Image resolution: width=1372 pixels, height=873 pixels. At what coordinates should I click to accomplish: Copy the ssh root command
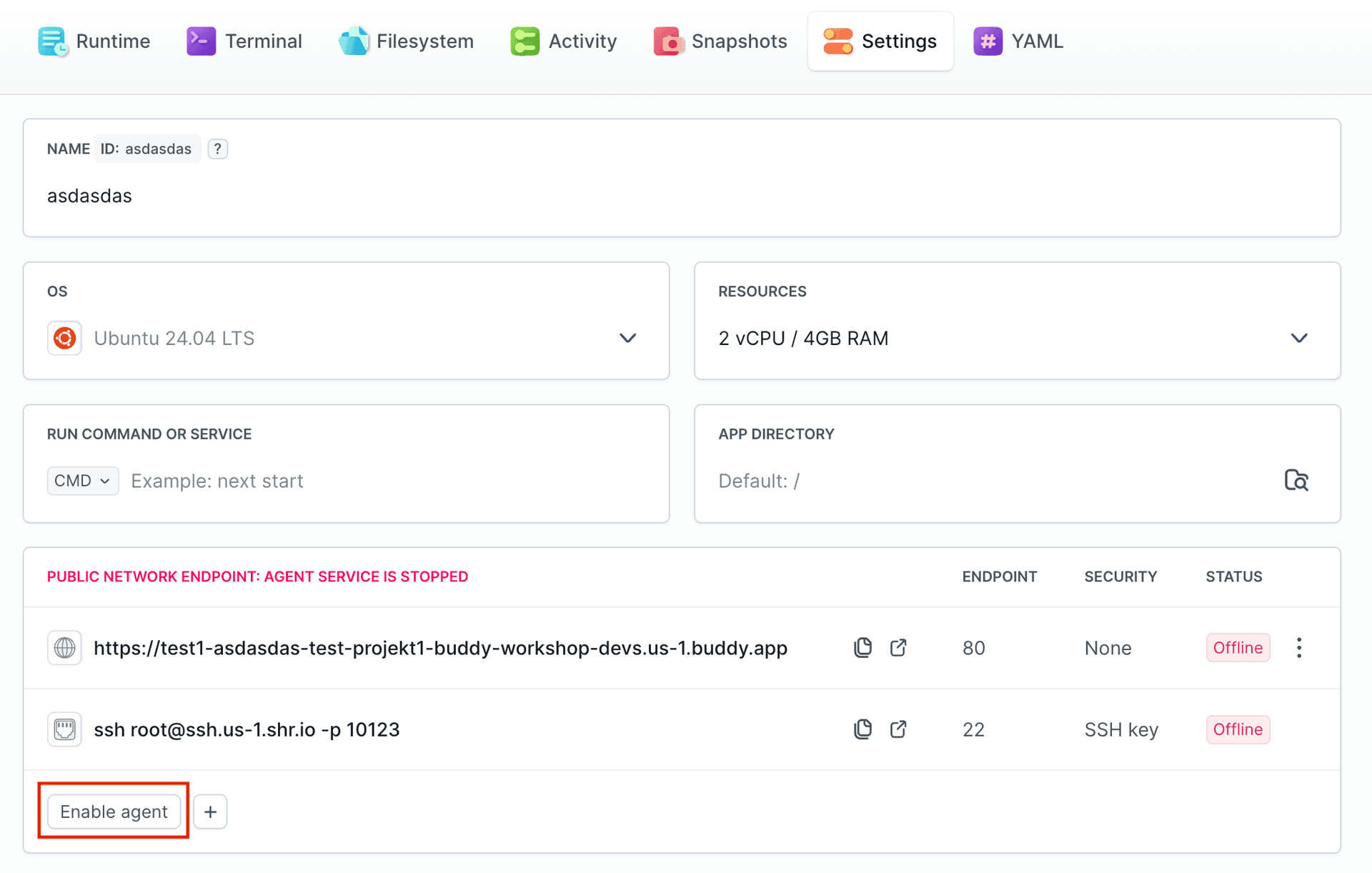pyautogui.click(x=863, y=729)
